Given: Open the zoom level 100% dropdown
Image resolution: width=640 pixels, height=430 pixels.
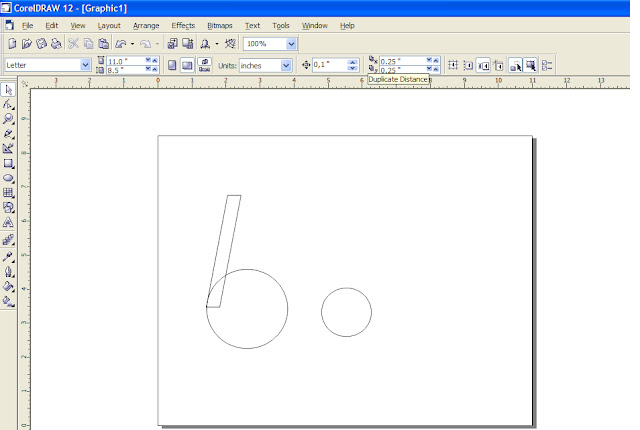Looking at the screenshot, I should (291, 44).
